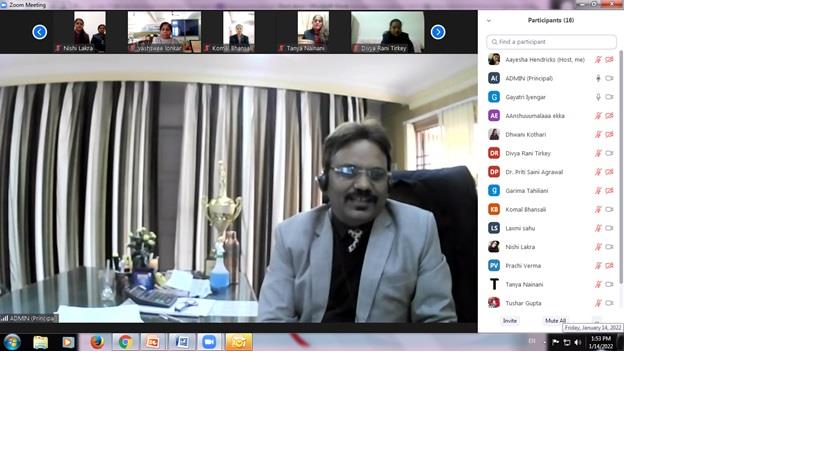Select Nishi Lakra video thumbnail
This screenshot has width=819, height=460.
coord(78,32)
